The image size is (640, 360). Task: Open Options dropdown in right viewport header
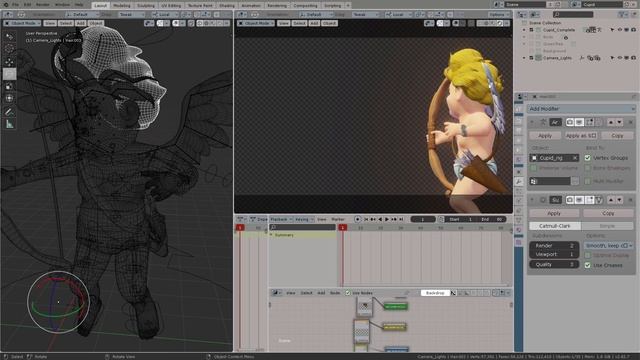click(498, 15)
